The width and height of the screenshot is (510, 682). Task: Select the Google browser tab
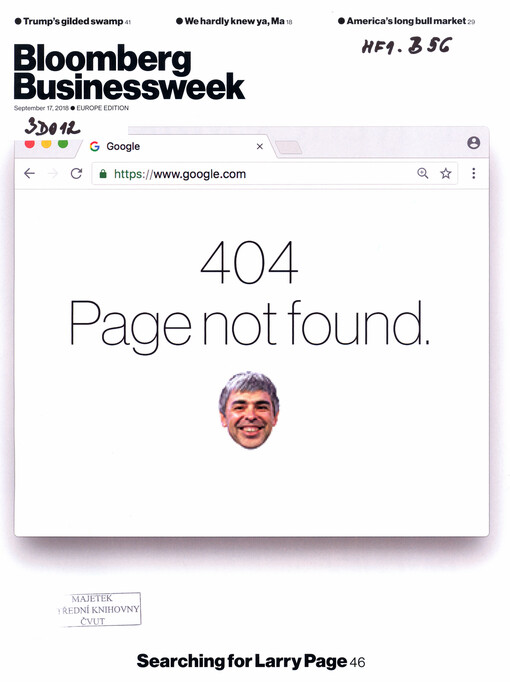tap(174, 147)
